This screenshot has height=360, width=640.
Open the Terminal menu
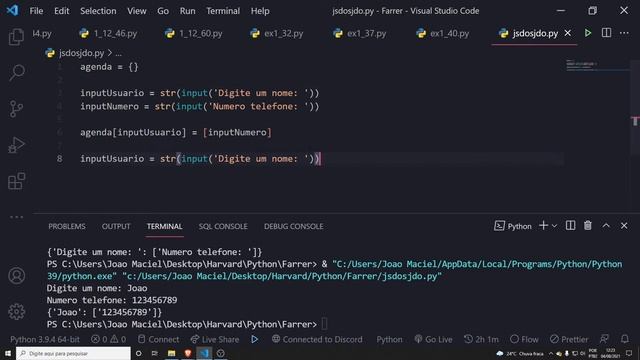tap(223, 11)
